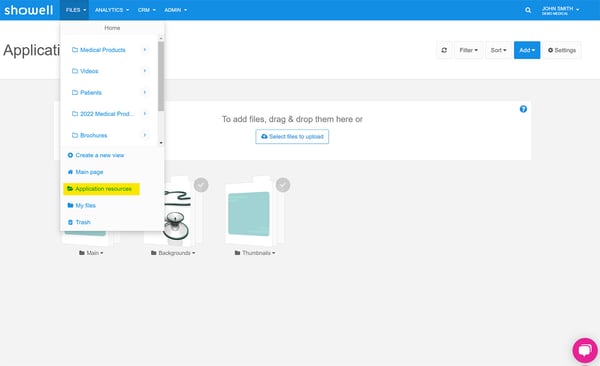Click the Medical Products folder icon
The width and height of the screenshot is (600, 366).
point(75,50)
